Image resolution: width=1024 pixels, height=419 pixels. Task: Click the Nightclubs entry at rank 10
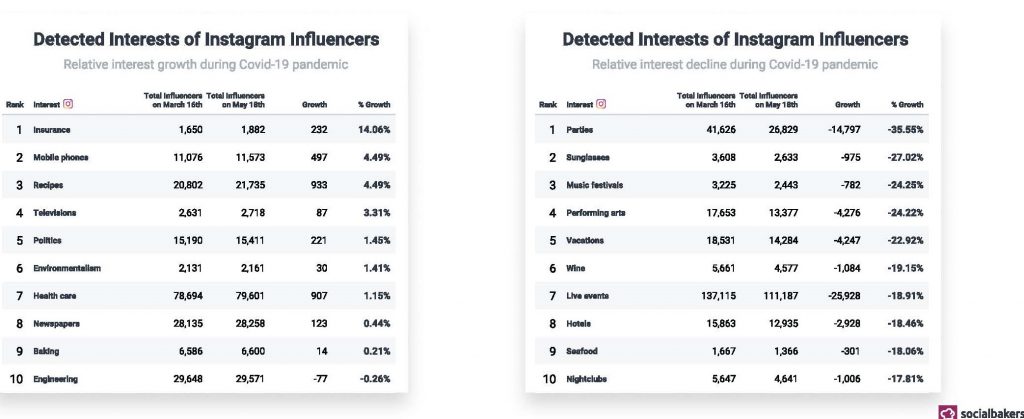pos(587,379)
